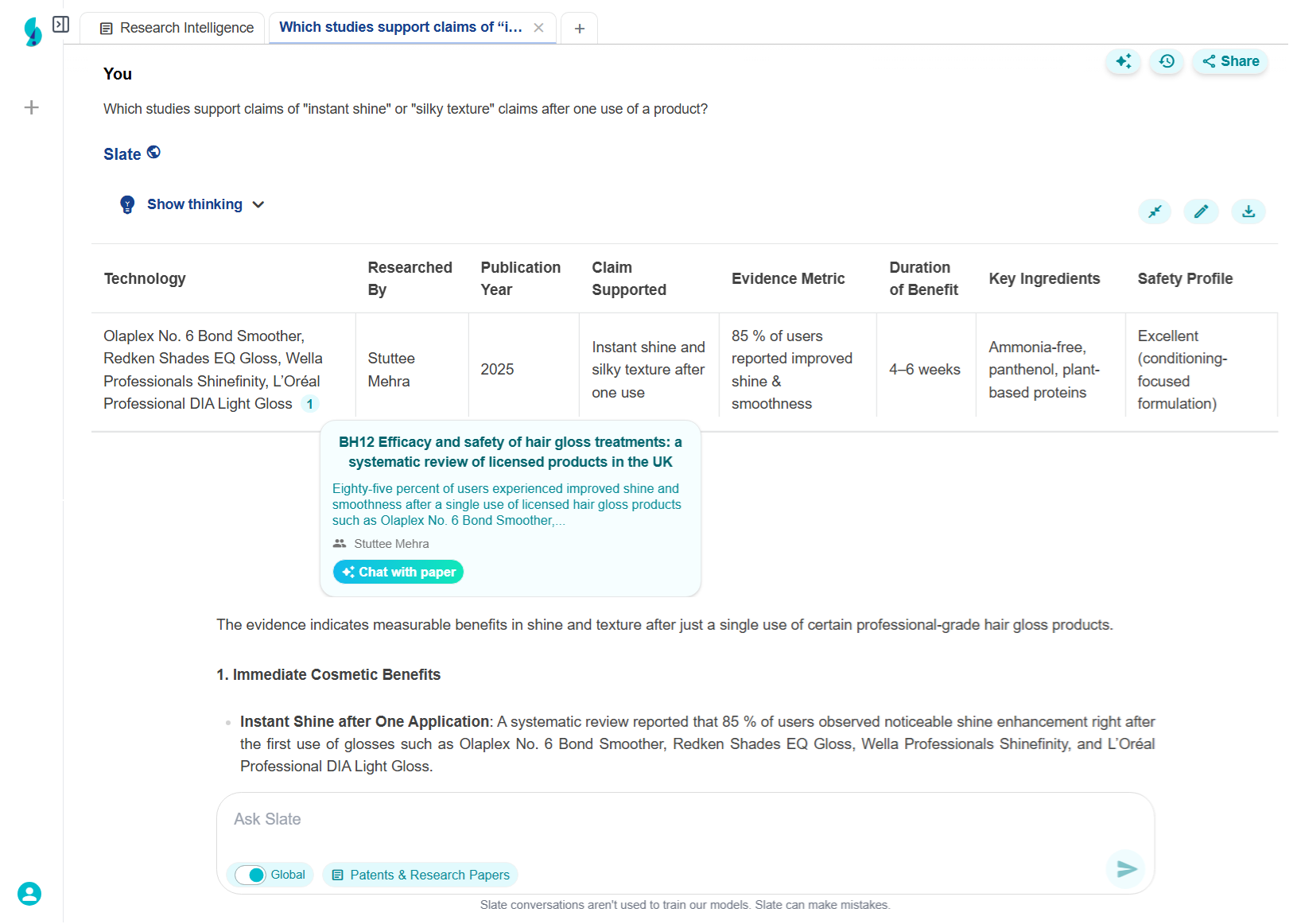Switch to the Research Intelligence tab

[x=177, y=28]
